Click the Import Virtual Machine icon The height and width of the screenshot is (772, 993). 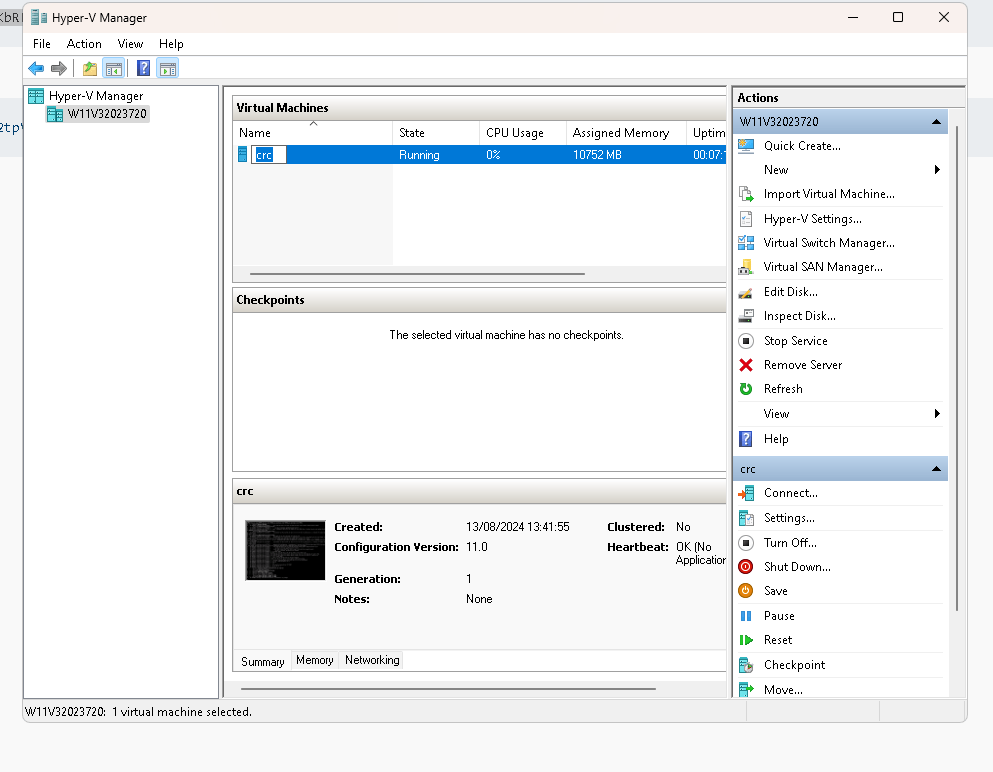point(746,194)
